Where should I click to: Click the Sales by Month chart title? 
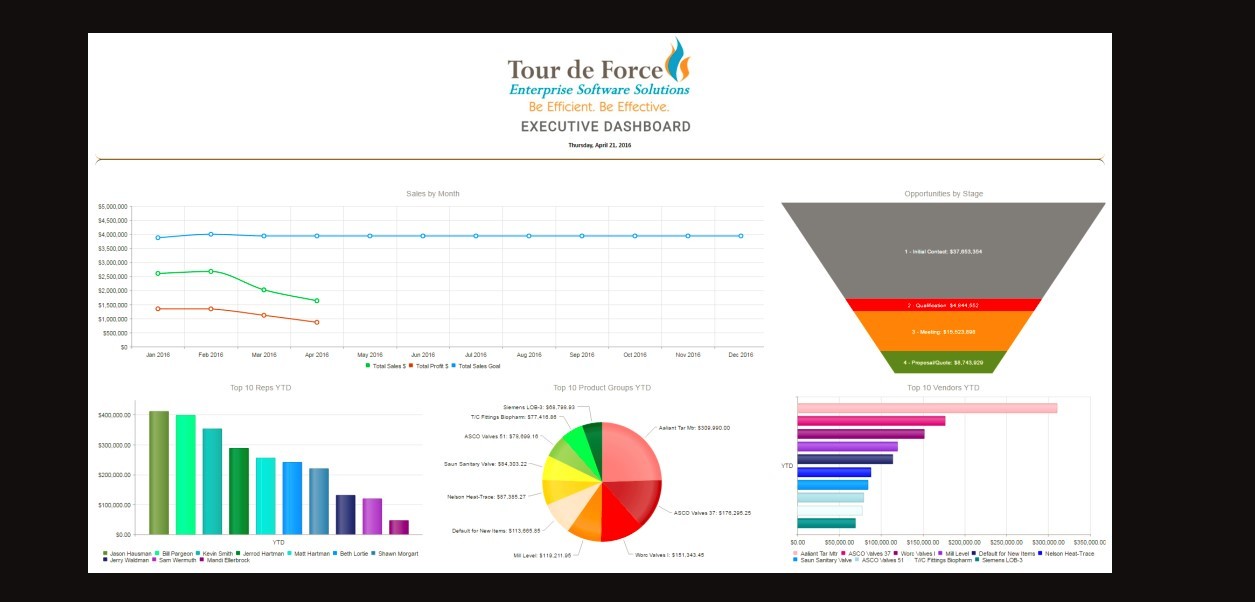(x=433, y=193)
